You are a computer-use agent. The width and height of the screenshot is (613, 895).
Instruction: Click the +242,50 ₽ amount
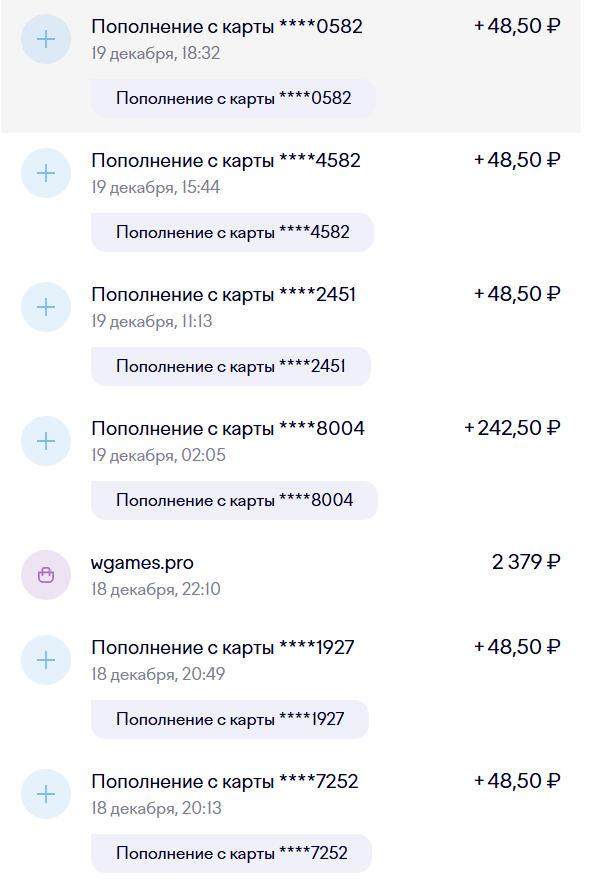(512, 428)
